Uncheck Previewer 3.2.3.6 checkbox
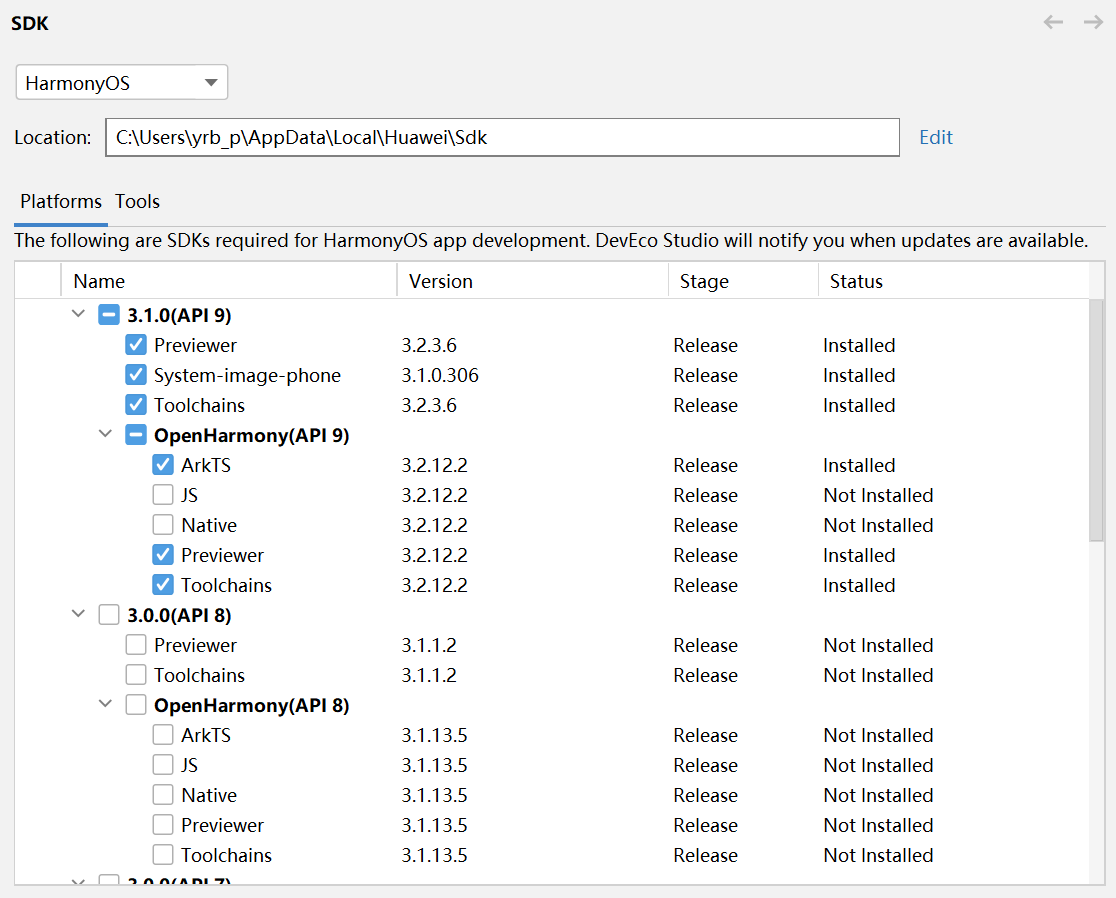This screenshot has width=1116, height=898. [x=136, y=344]
